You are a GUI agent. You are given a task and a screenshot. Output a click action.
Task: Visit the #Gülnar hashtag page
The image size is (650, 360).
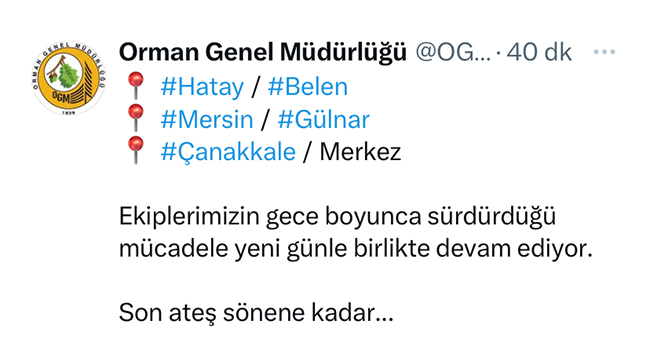coord(323,119)
